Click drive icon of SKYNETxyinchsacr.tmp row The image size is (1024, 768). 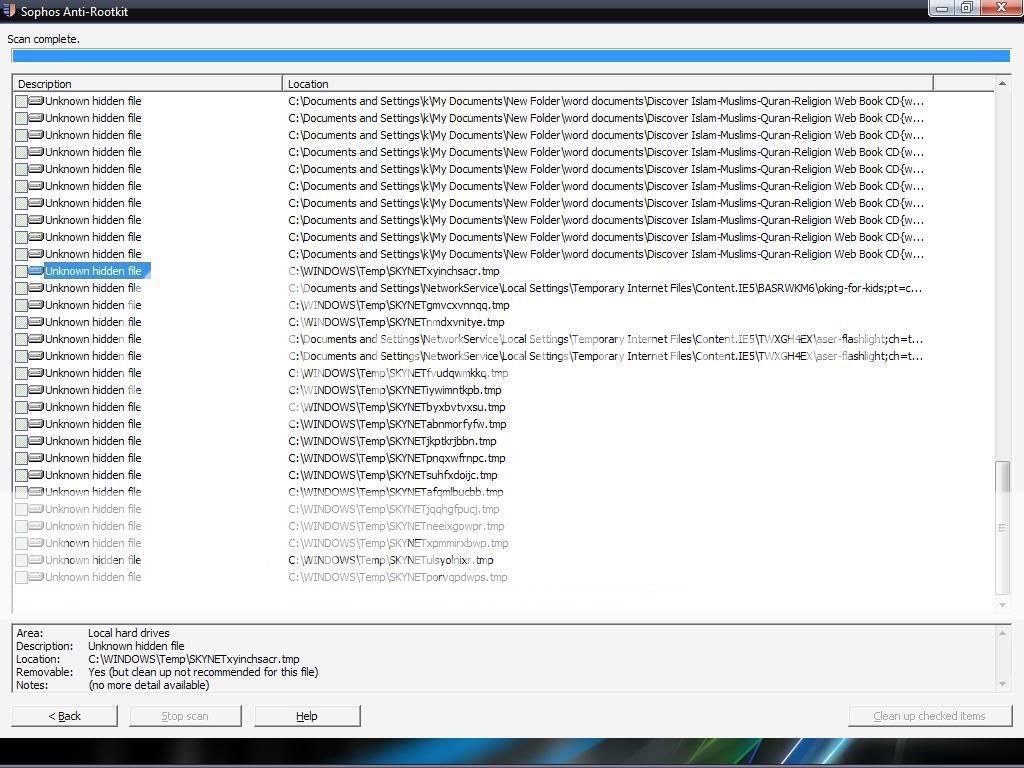tap(36, 271)
